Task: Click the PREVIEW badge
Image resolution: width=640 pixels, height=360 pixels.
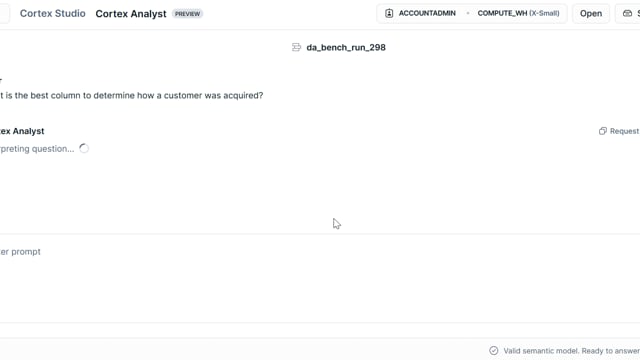Action: (x=187, y=14)
